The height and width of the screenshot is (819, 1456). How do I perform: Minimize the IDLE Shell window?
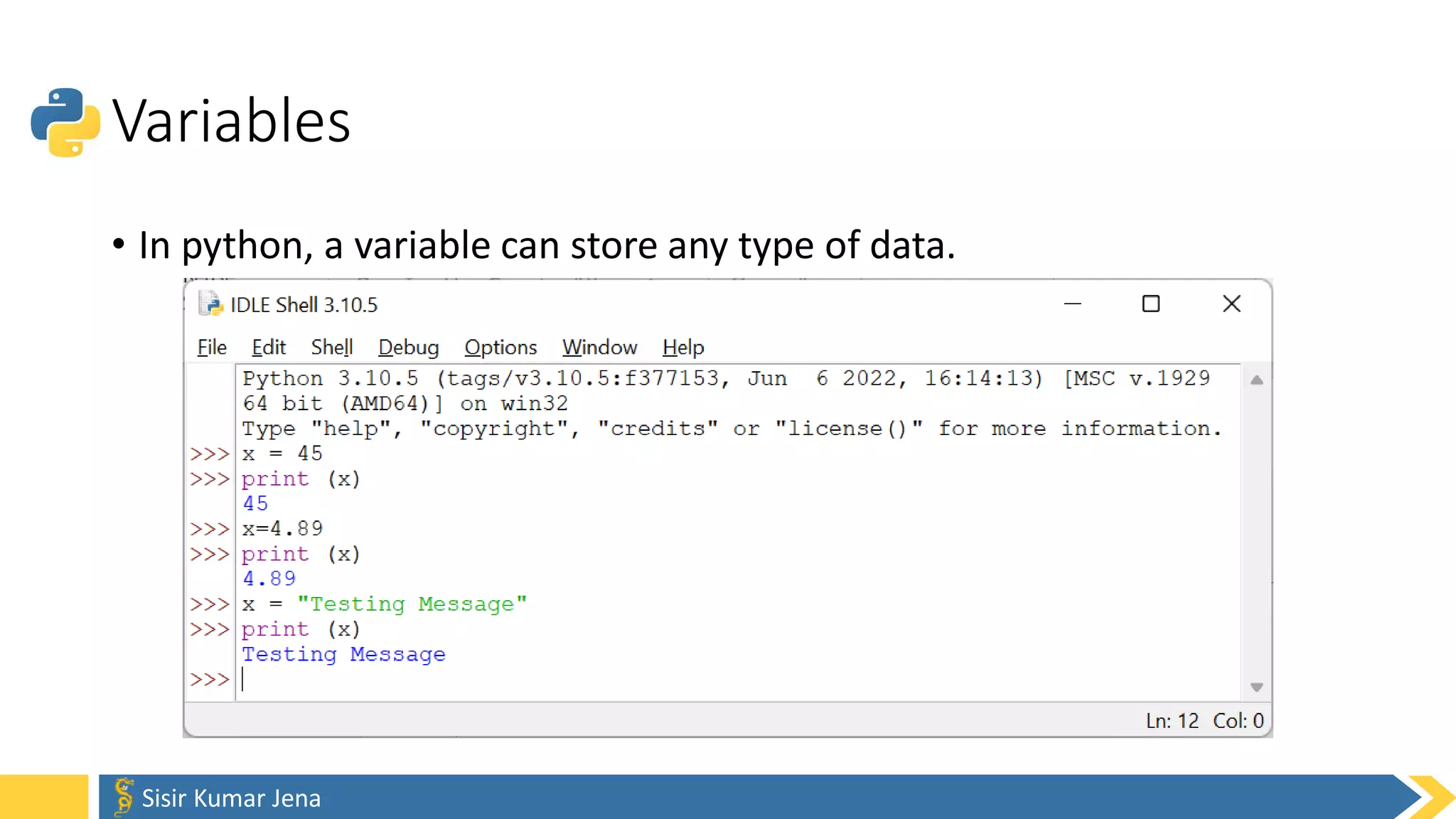point(1072,304)
